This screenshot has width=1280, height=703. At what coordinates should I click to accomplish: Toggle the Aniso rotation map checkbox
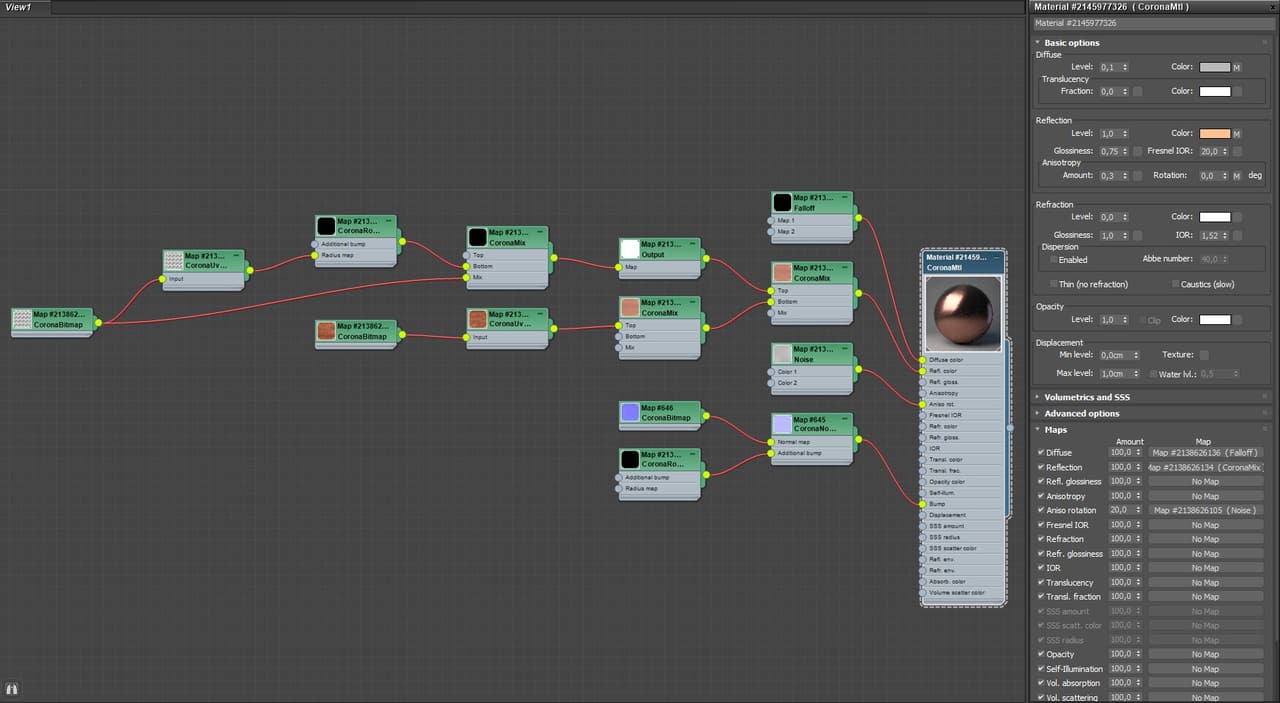[x=1041, y=510]
